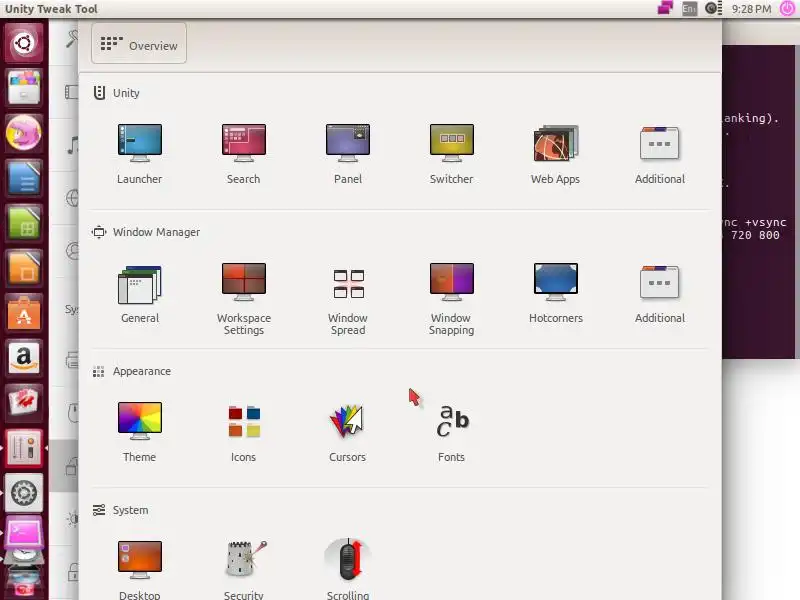Open the Launcher settings
Viewport: 800px width, 600px height.
coord(139,154)
